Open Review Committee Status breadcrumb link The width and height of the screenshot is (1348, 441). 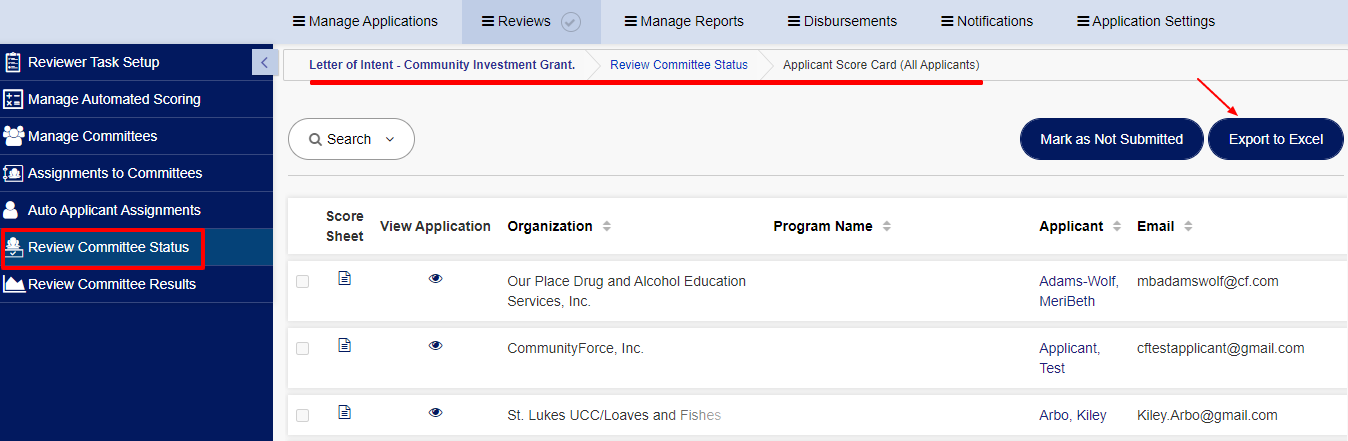679,64
